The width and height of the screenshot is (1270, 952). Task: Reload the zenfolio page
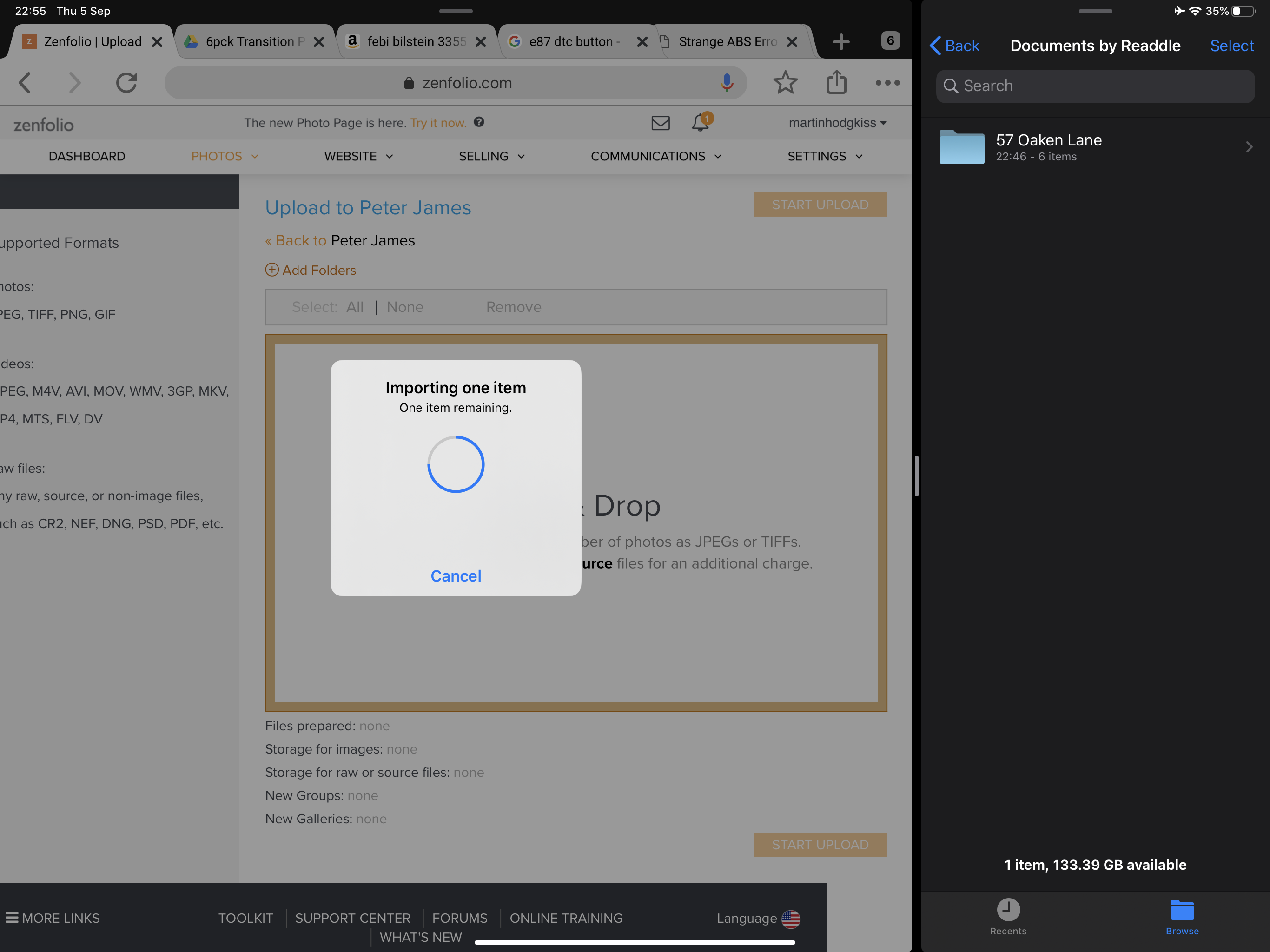tap(126, 83)
